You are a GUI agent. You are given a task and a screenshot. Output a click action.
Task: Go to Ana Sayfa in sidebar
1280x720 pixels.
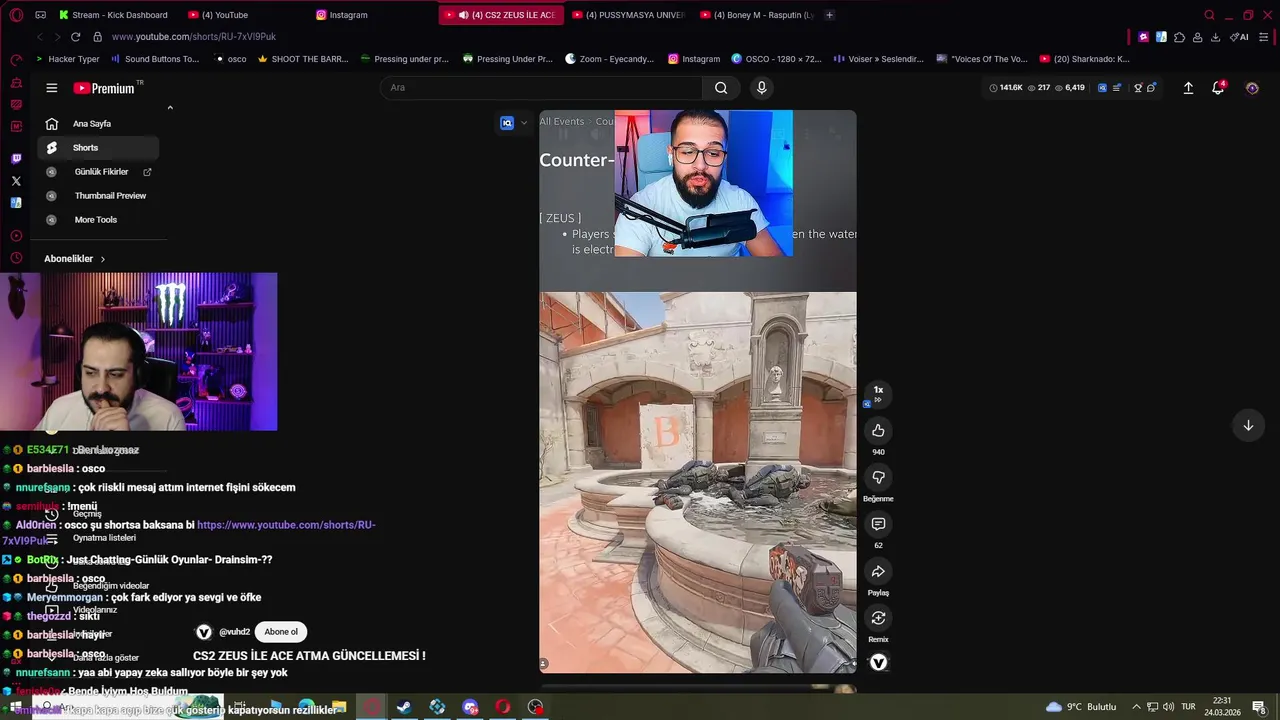(98, 124)
